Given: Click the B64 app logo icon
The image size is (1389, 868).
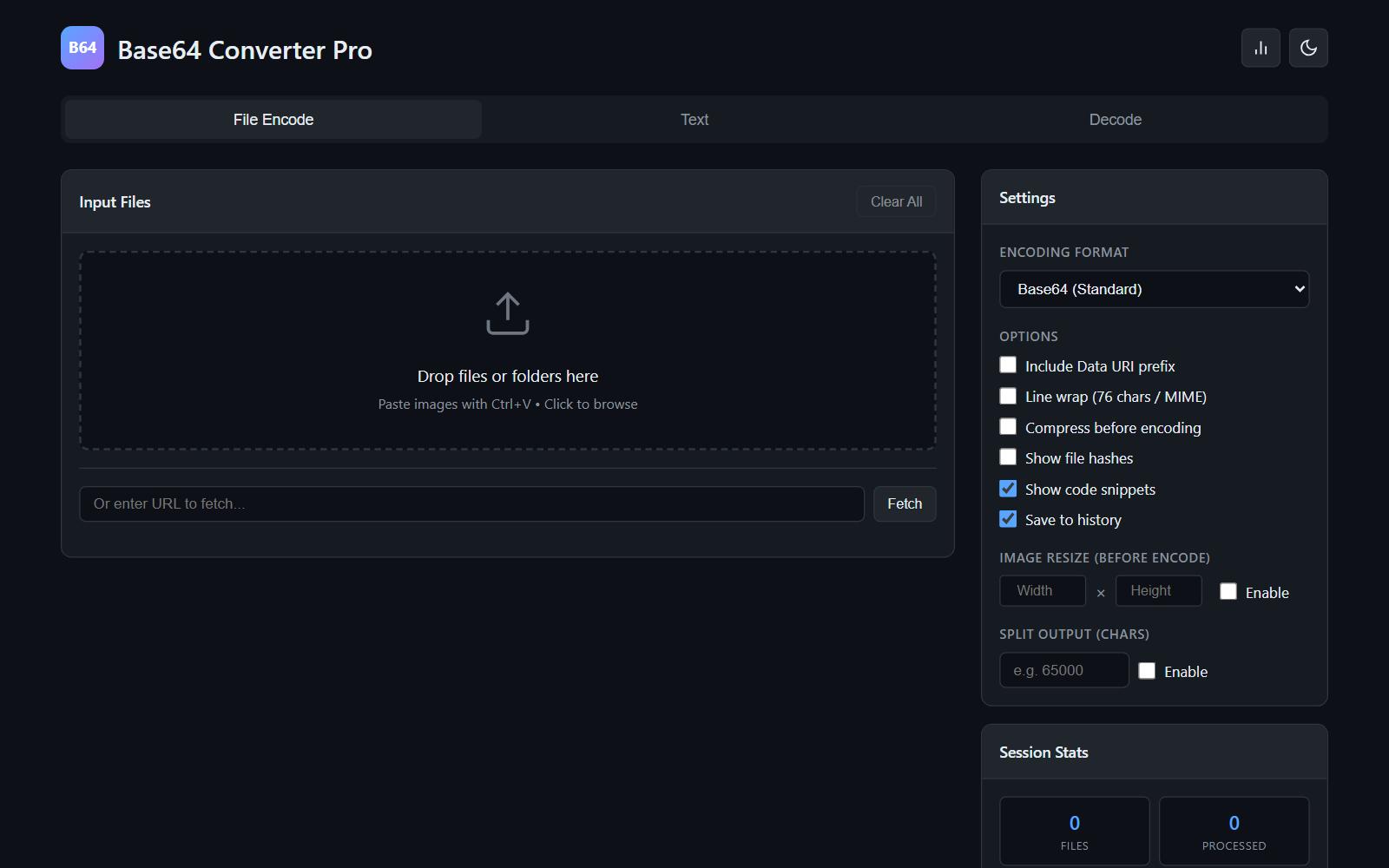Looking at the screenshot, I should (x=82, y=48).
